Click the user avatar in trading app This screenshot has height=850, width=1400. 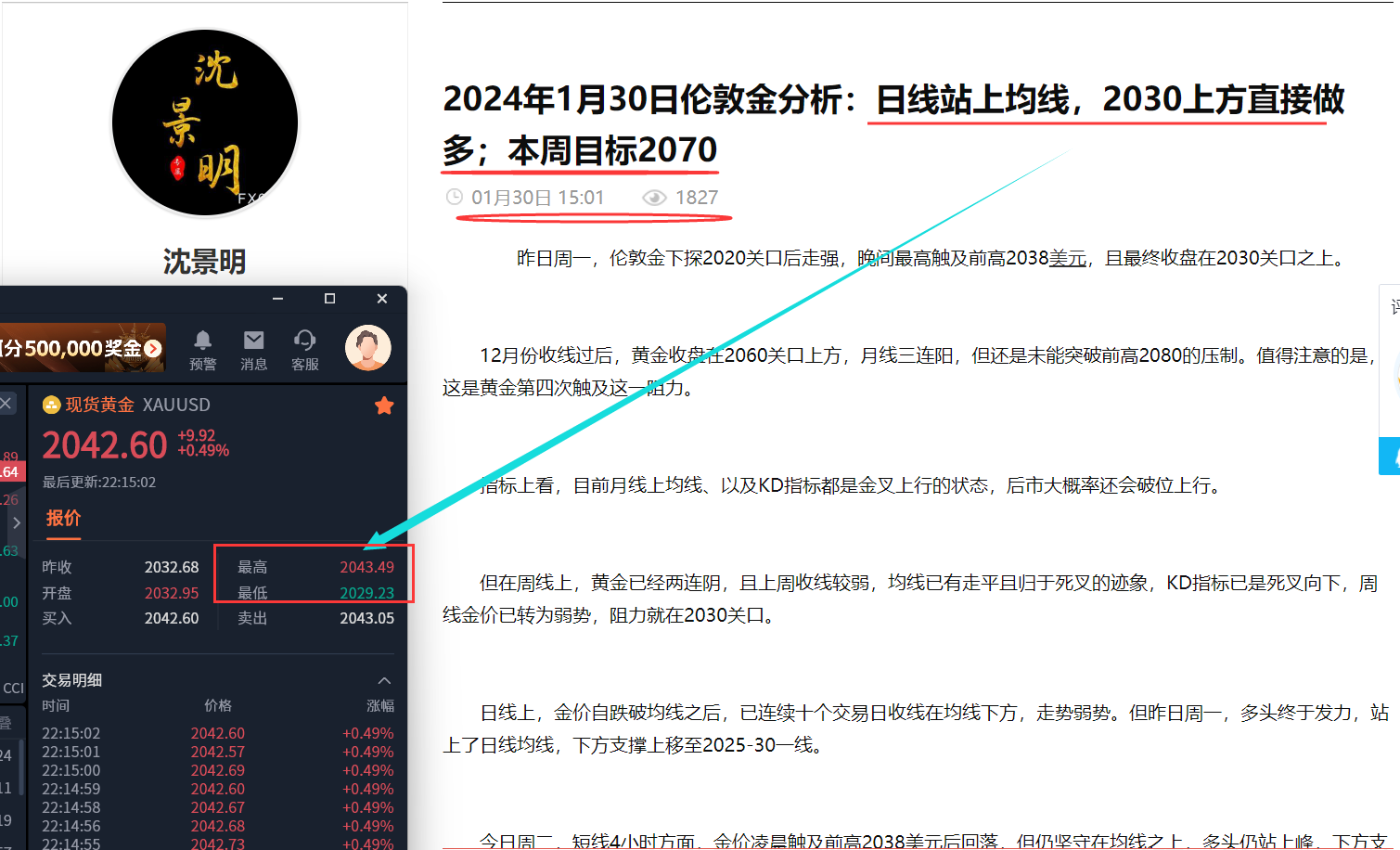pyautogui.click(x=368, y=348)
